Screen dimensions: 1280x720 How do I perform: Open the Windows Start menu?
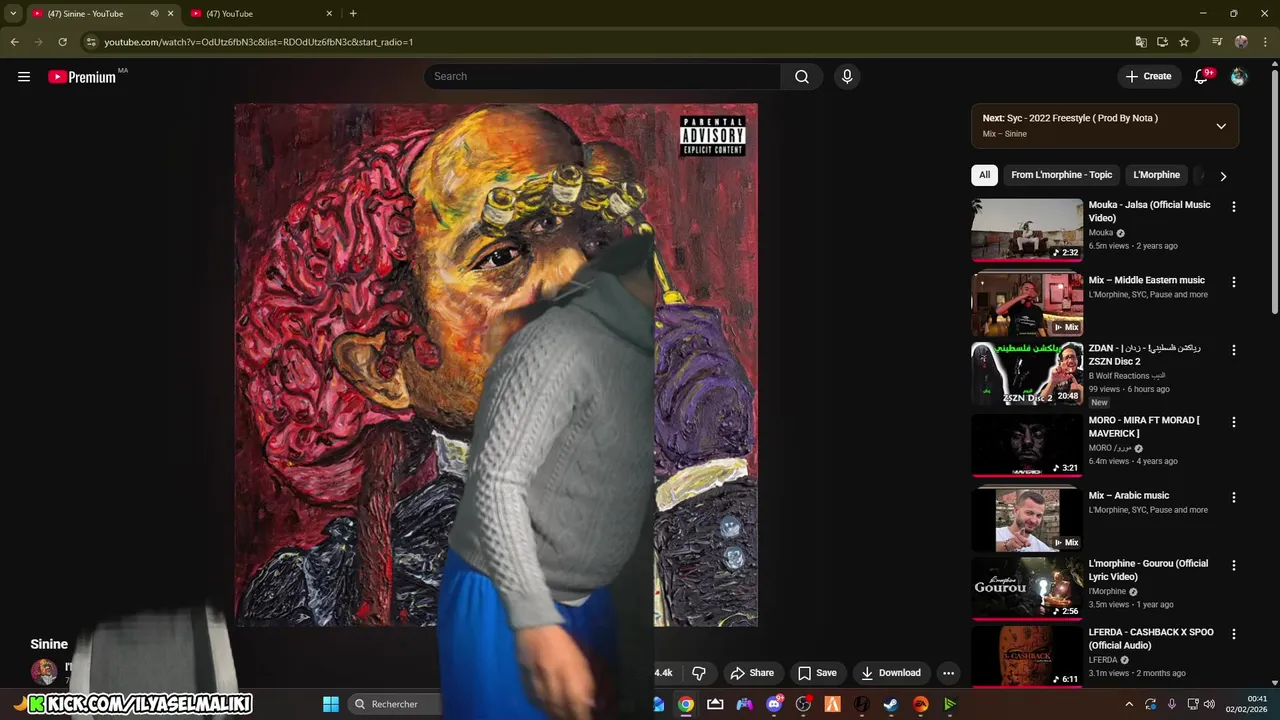(x=331, y=704)
